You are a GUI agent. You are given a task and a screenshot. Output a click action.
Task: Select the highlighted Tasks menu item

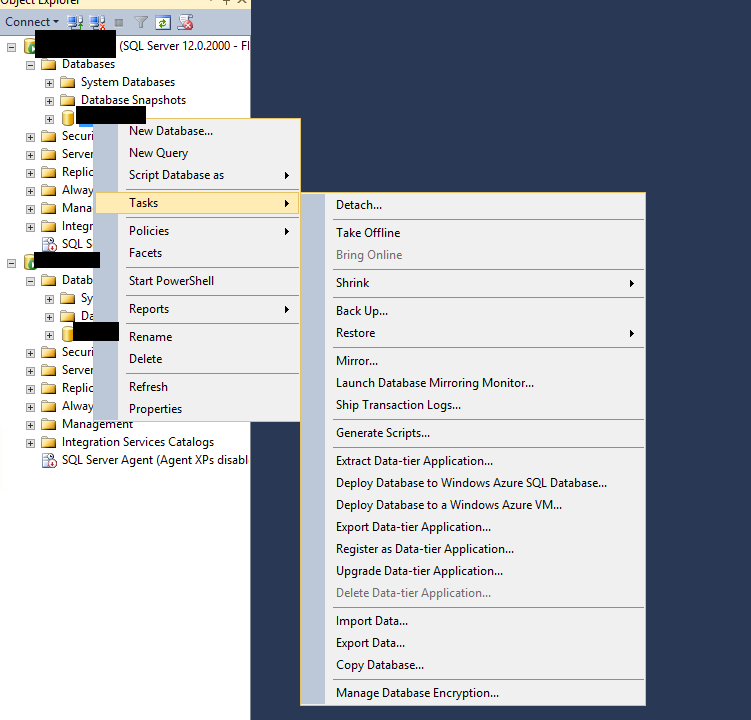point(197,203)
